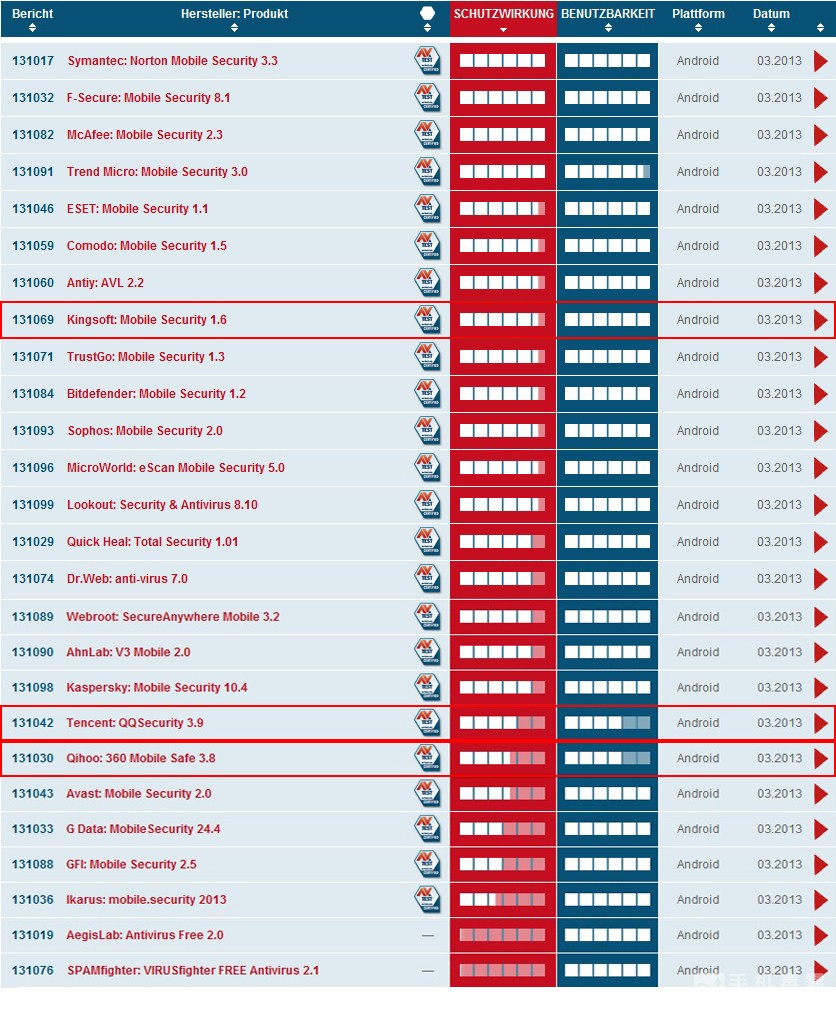Click AV-TEST certified badge for Symantec Norton
The image size is (836, 1011).
[x=427, y=61]
